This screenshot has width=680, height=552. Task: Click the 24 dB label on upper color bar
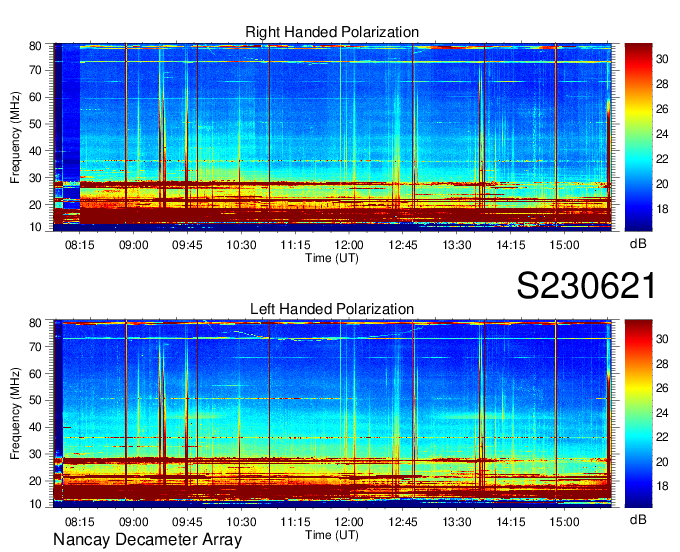click(x=662, y=134)
